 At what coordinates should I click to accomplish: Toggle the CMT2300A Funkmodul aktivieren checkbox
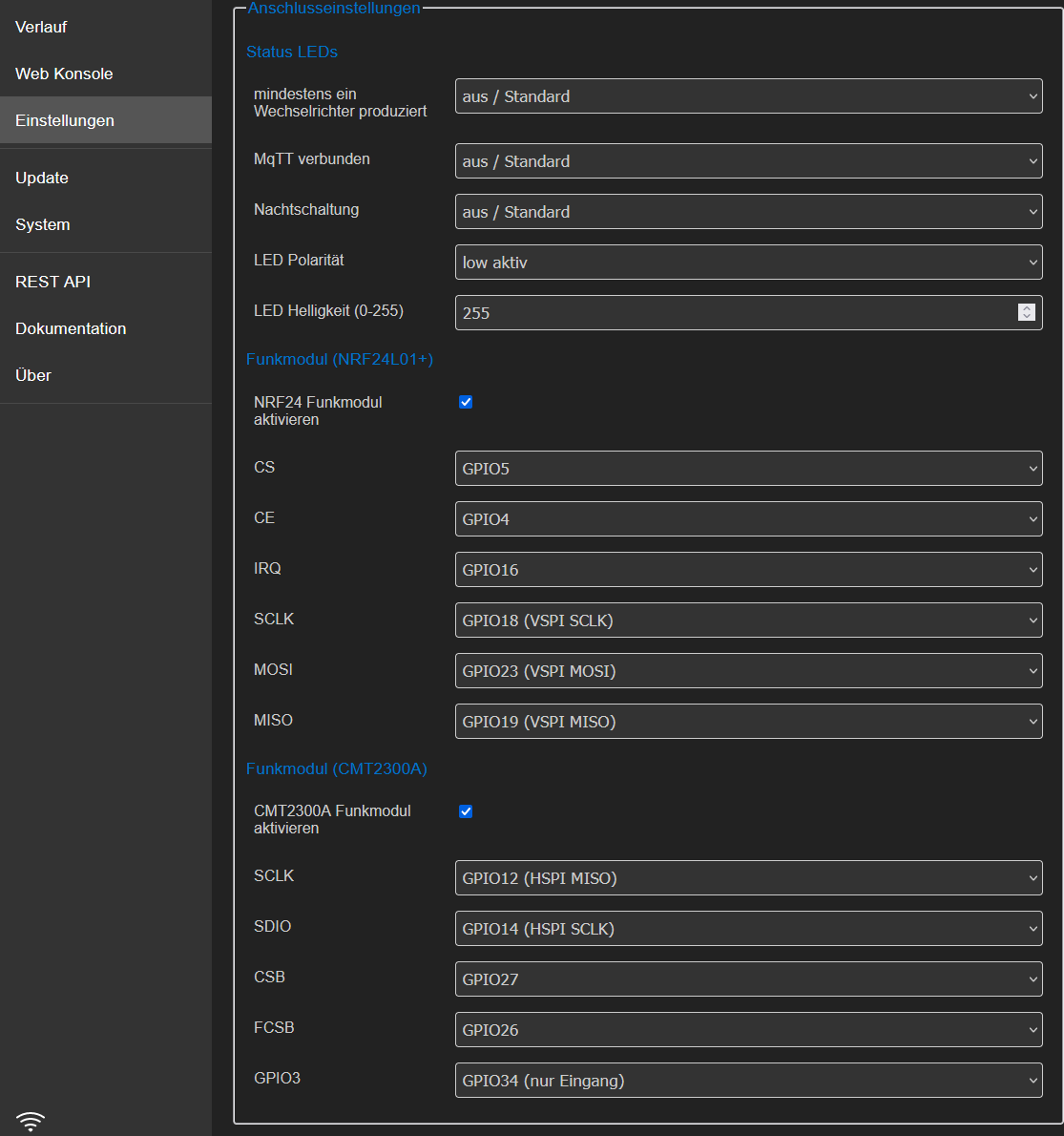[466, 811]
